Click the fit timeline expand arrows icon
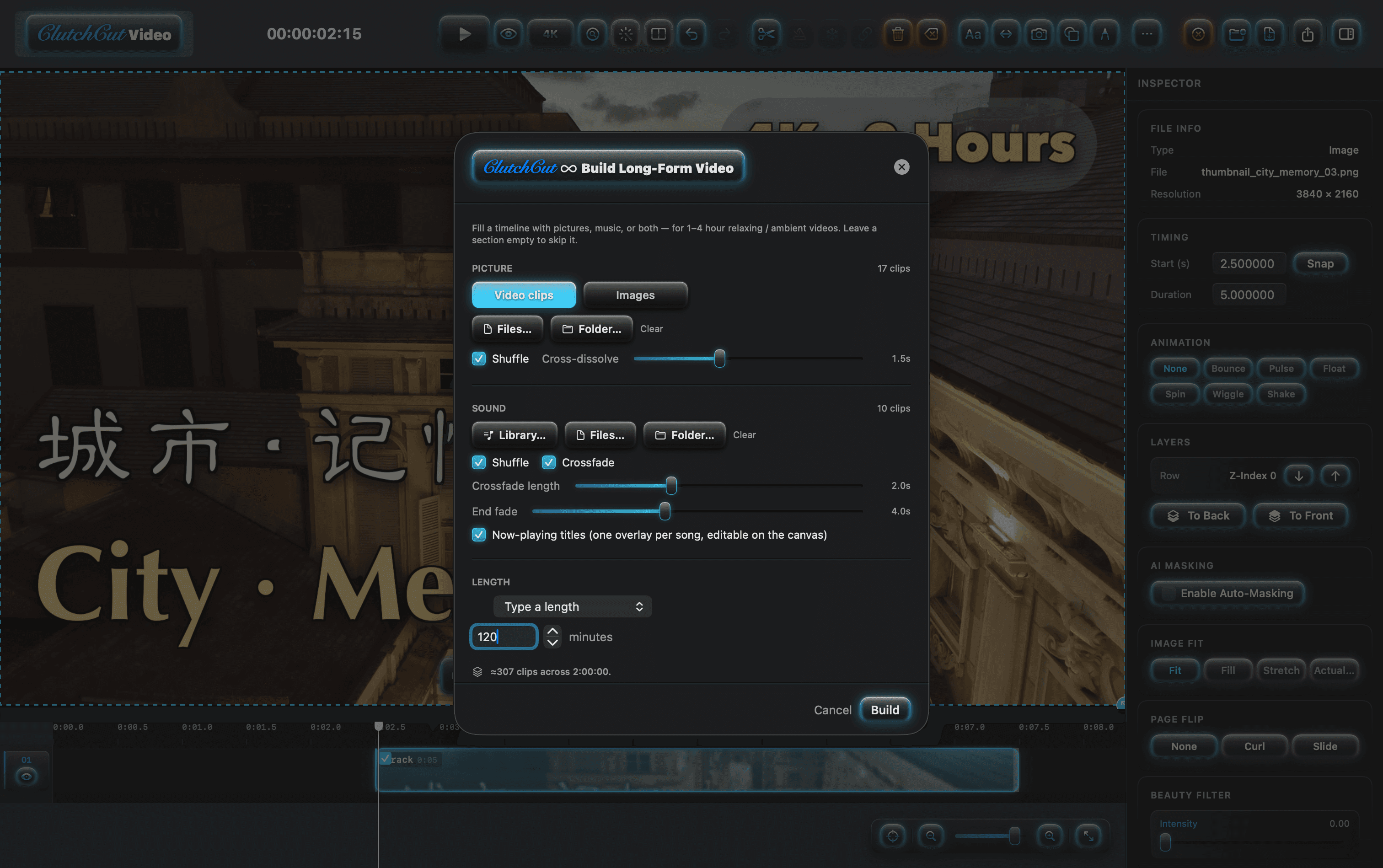 pyautogui.click(x=1088, y=836)
